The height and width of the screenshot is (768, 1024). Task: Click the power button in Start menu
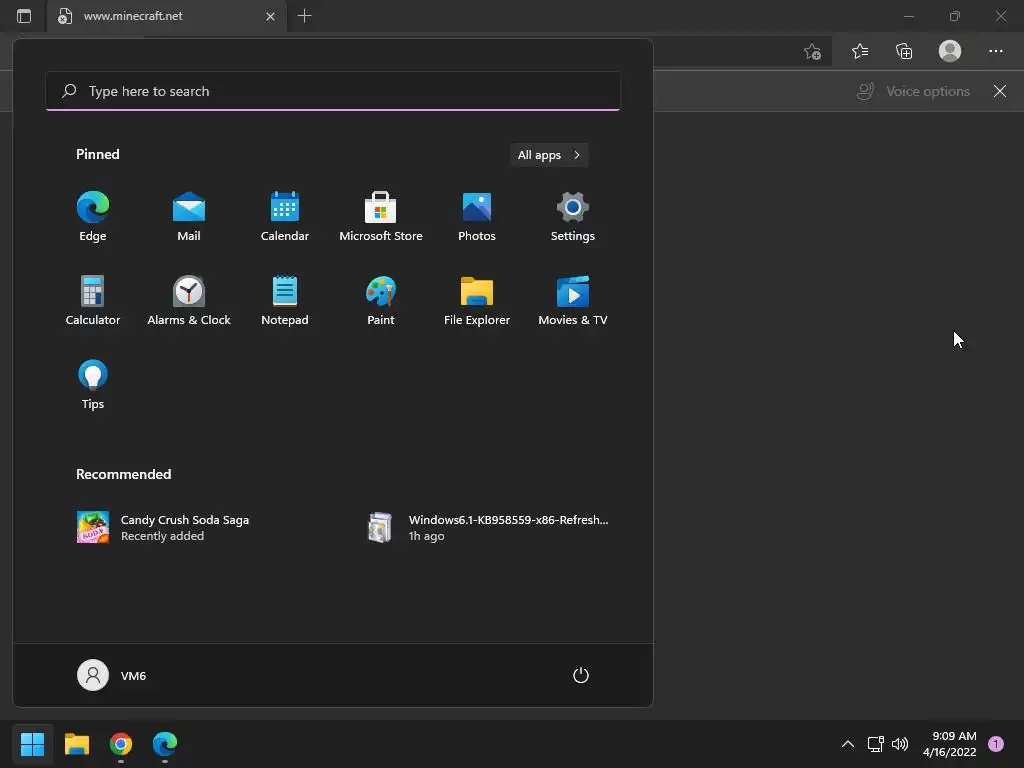click(x=581, y=675)
